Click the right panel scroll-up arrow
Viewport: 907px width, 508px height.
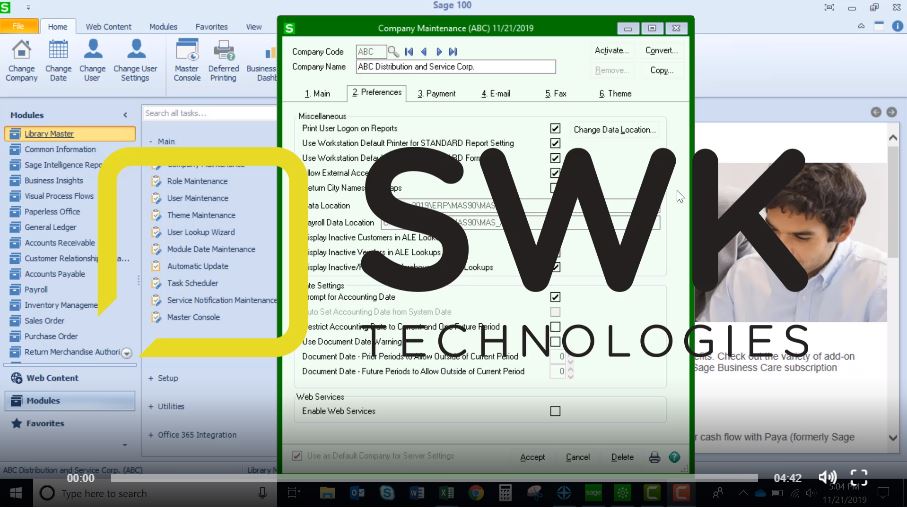(x=893, y=138)
